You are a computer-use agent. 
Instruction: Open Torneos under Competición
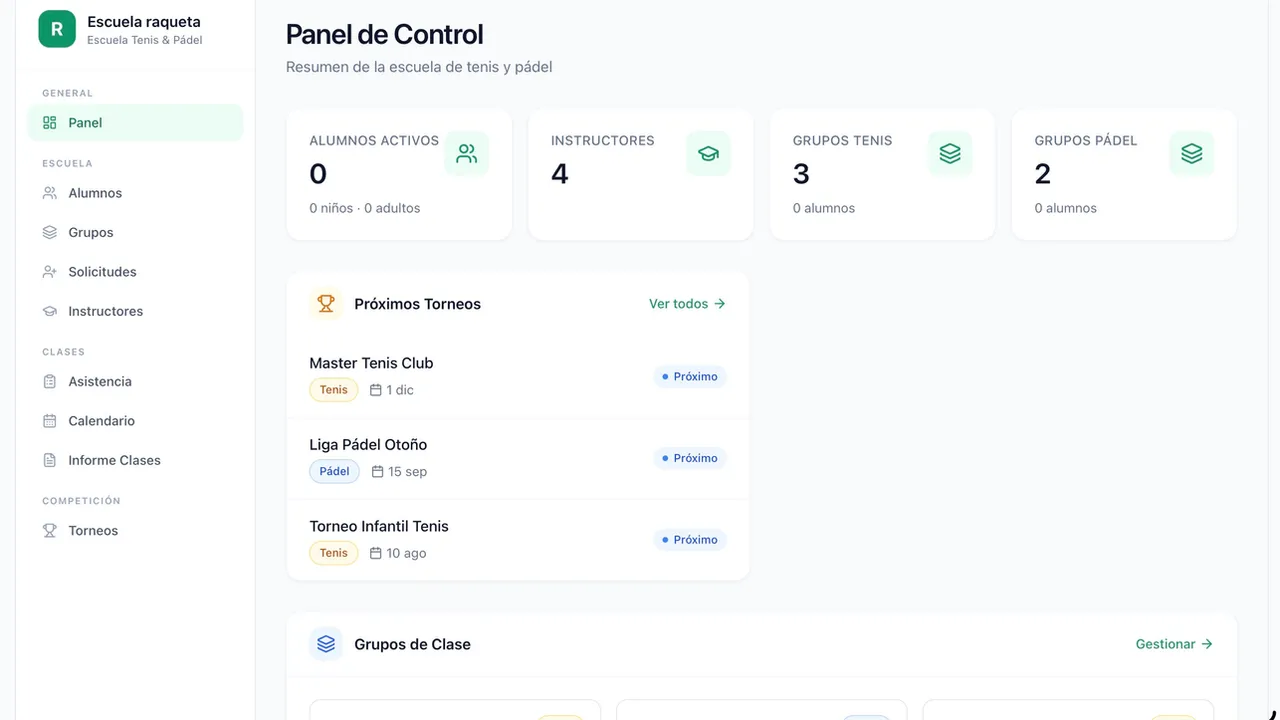point(135,531)
